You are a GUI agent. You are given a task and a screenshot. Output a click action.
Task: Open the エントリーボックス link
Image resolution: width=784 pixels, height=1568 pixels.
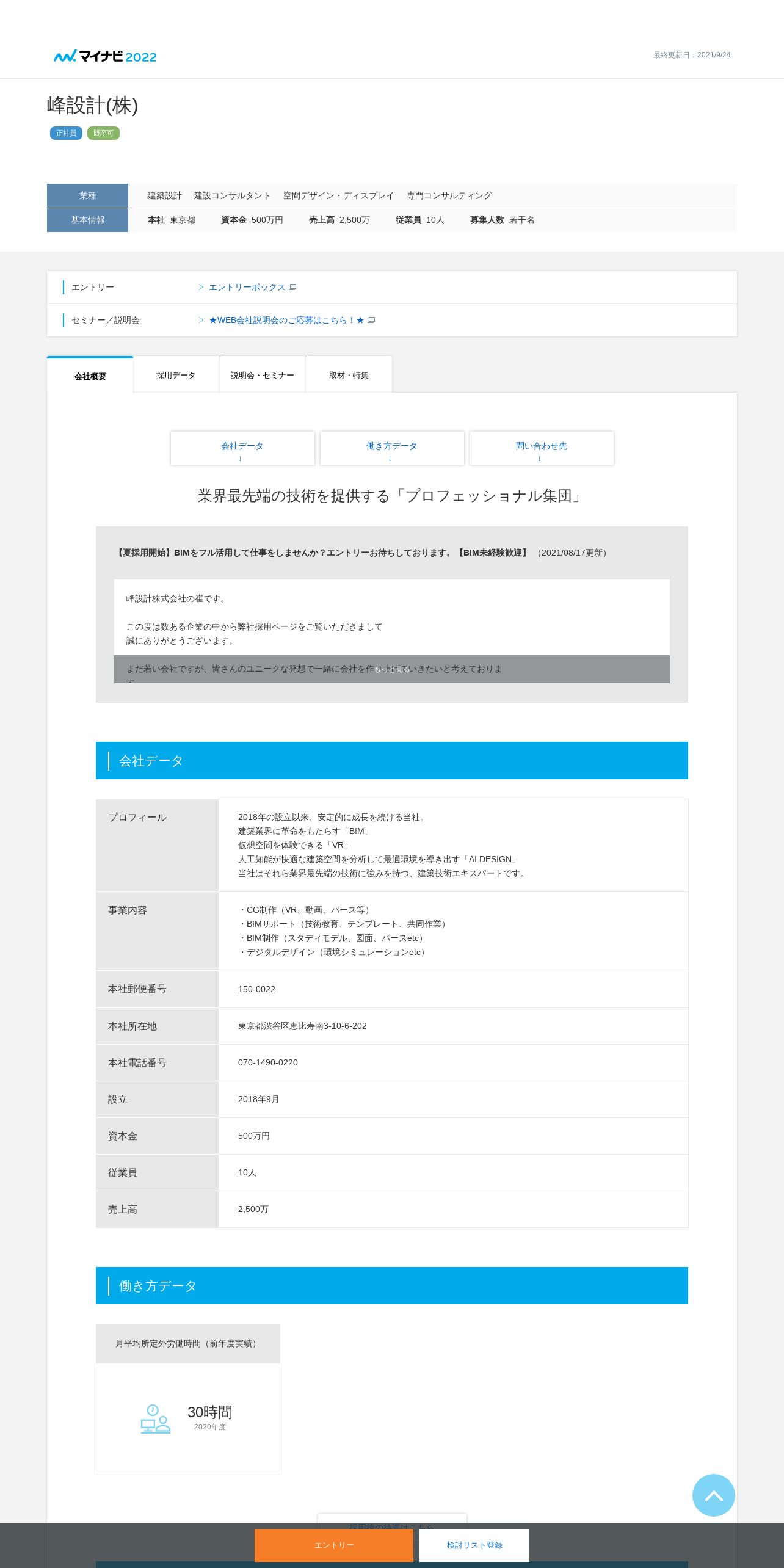tap(247, 287)
